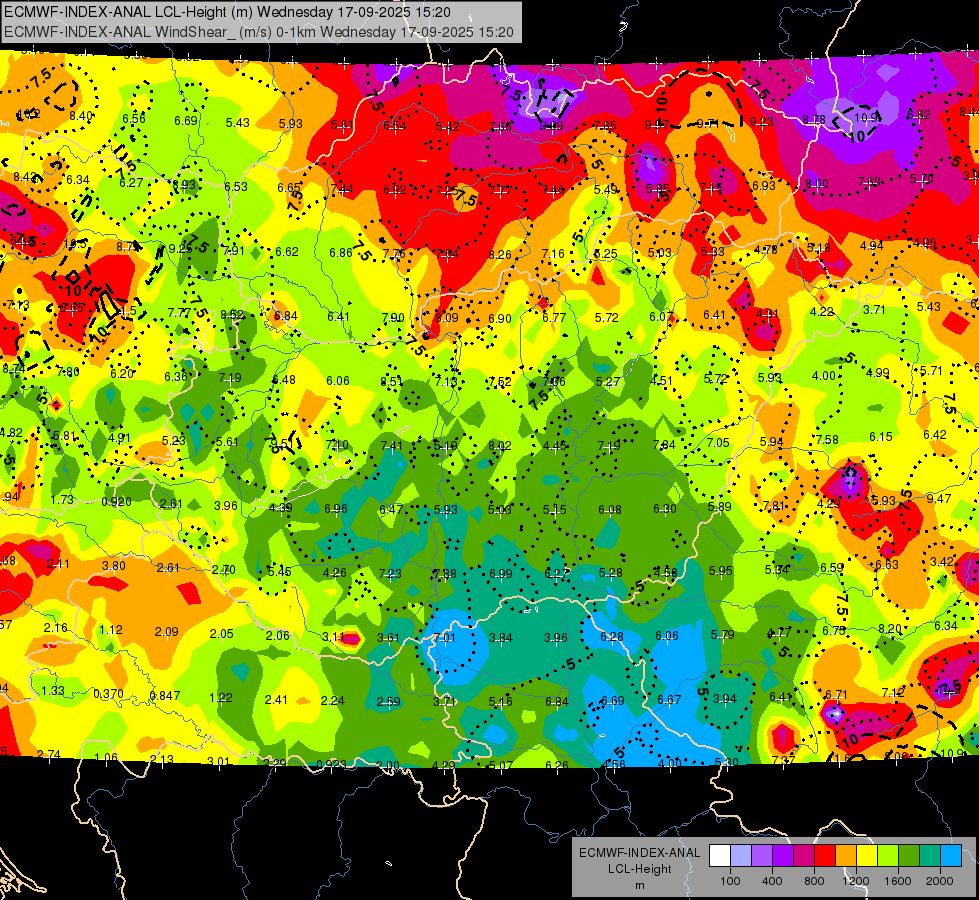Click the grid value 3.80
Image resolution: width=979 pixels, height=900 pixels.
coord(114,566)
